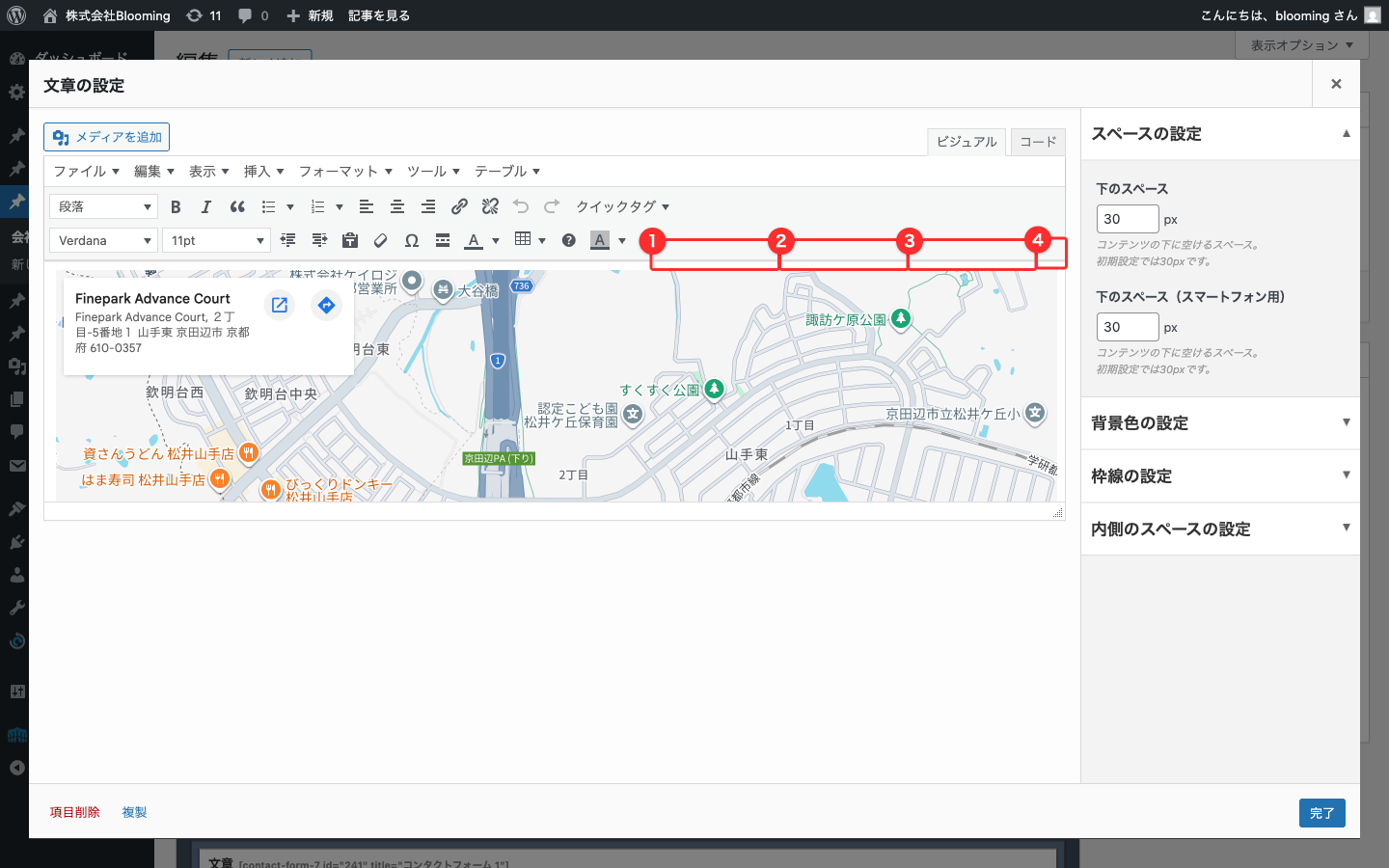This screenshot has height=868, width=1389.
Task: Close the 文章の設定 dialog
Action: click(x=1336, y=84)
